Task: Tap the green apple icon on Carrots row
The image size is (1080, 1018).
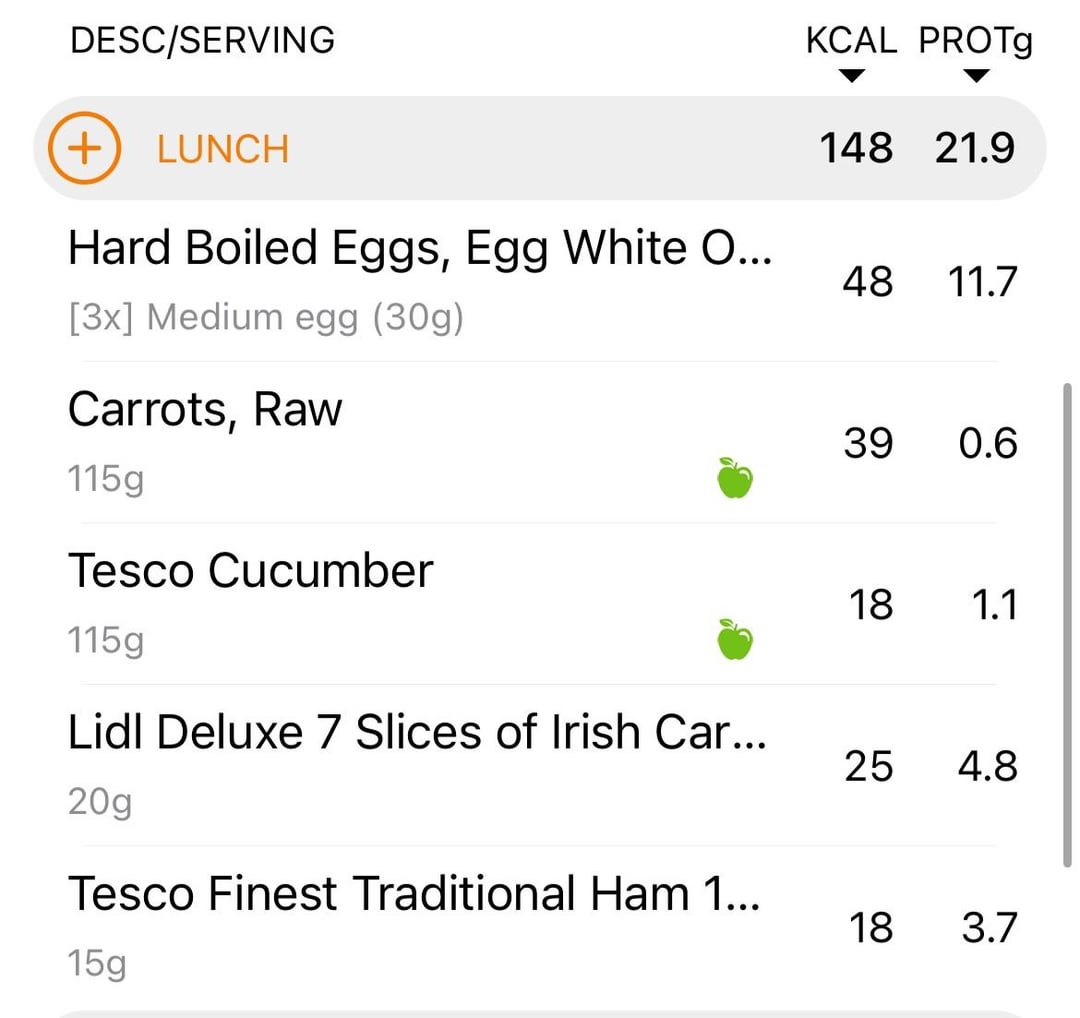Action: (735, 477)
